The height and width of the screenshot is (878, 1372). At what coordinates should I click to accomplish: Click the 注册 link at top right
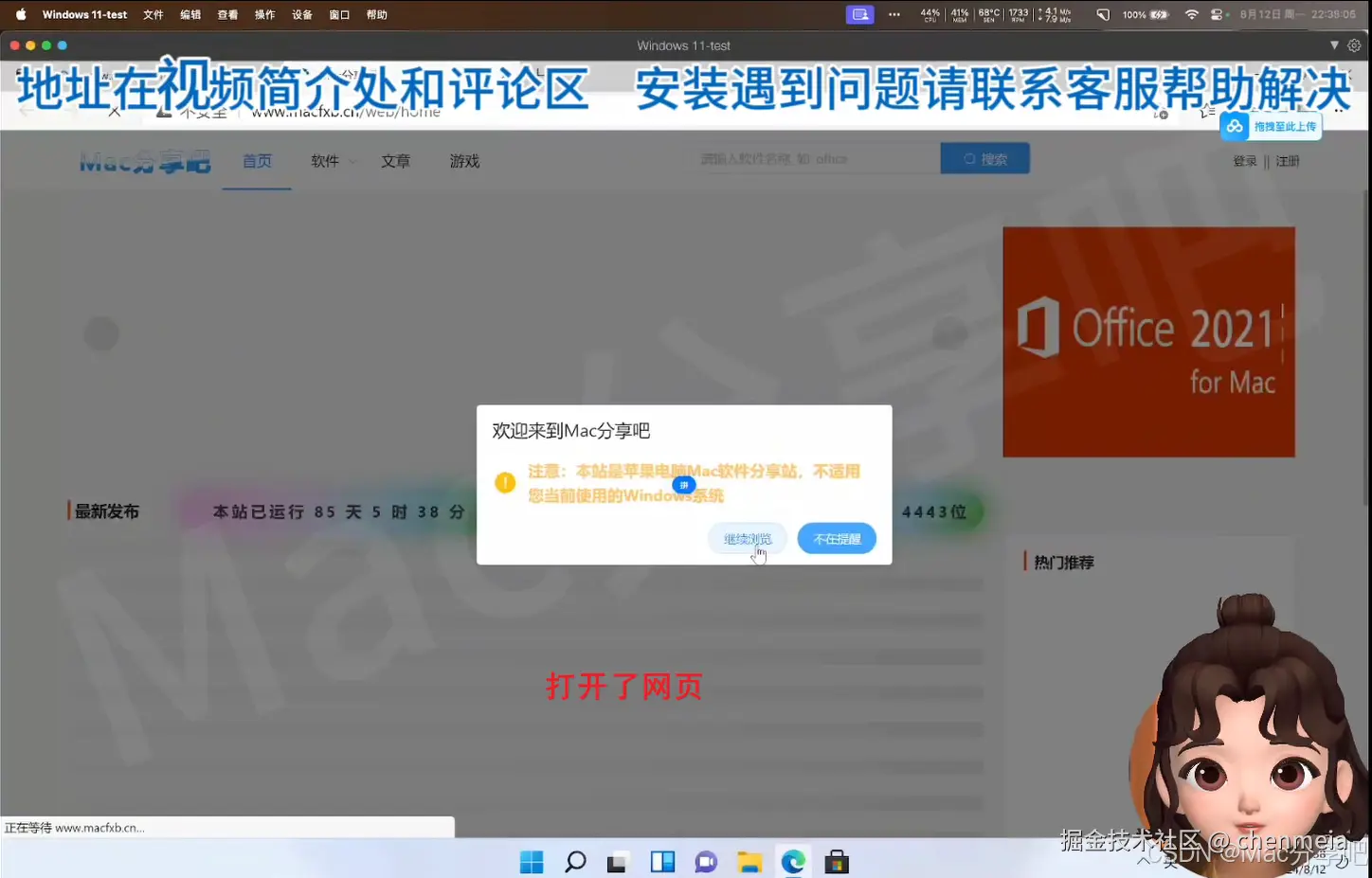[x=1287, y=161]
